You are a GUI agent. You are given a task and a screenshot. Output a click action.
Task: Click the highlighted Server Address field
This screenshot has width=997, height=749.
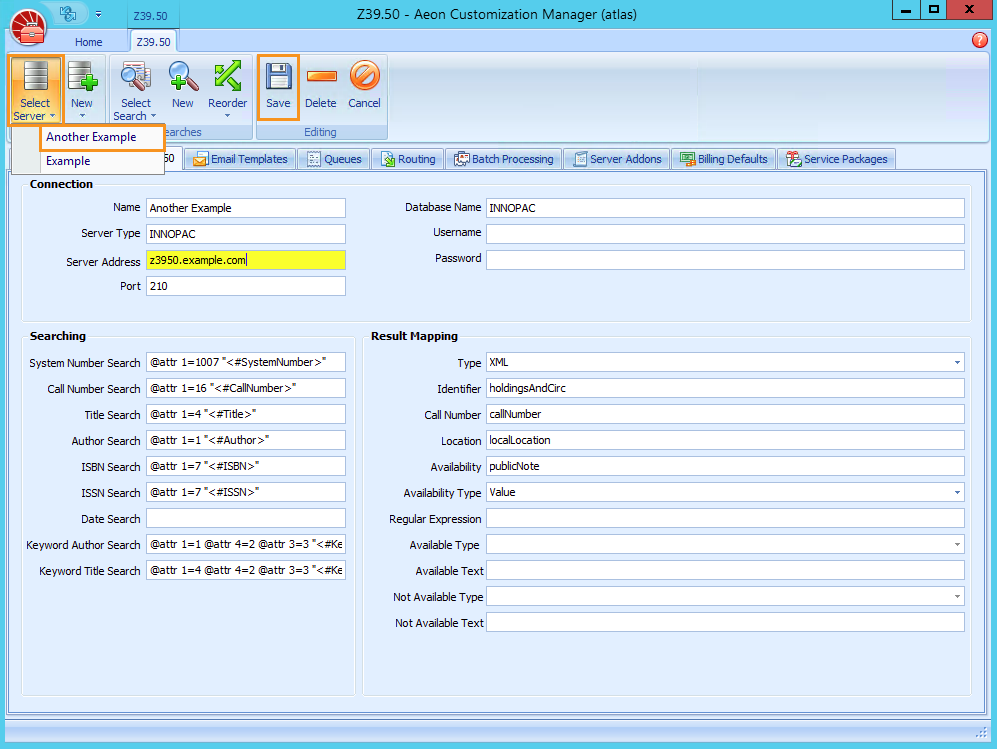[x=246, y=260]
